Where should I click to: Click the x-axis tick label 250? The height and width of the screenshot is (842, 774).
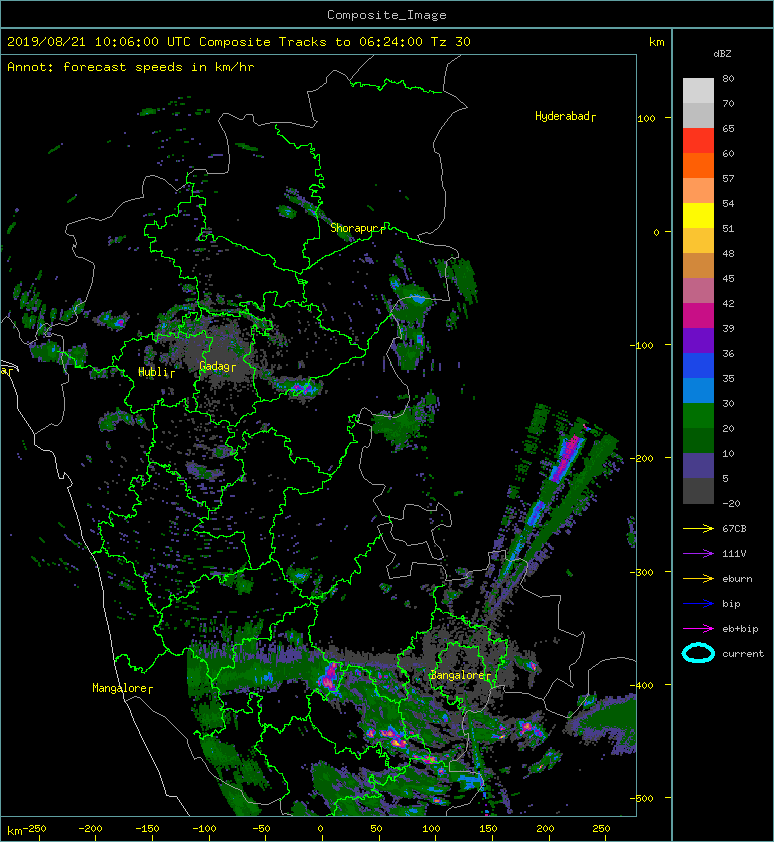click(601, 829)
